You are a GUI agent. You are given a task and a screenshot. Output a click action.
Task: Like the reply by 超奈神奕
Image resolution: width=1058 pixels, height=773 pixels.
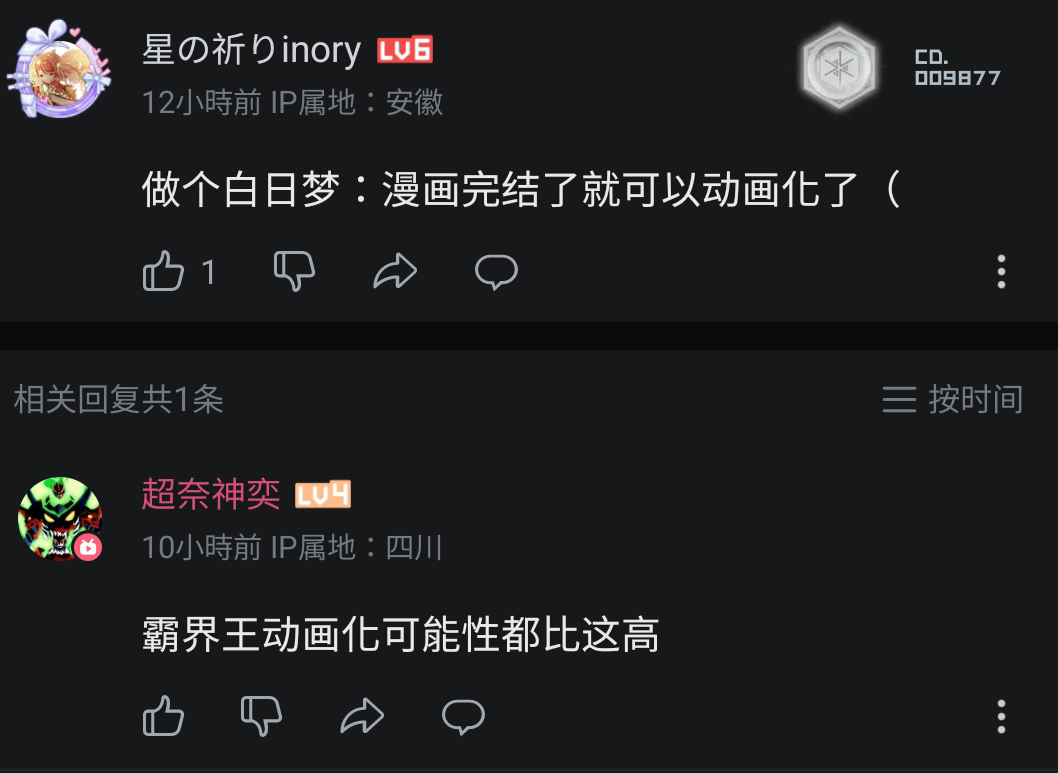163,716
